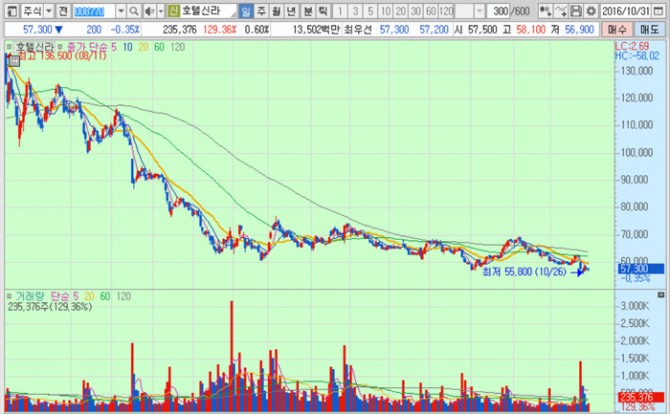Click the 종가 단순 moving average legend
This screenshot has height=414, width=670.
[x=87, y=47]
